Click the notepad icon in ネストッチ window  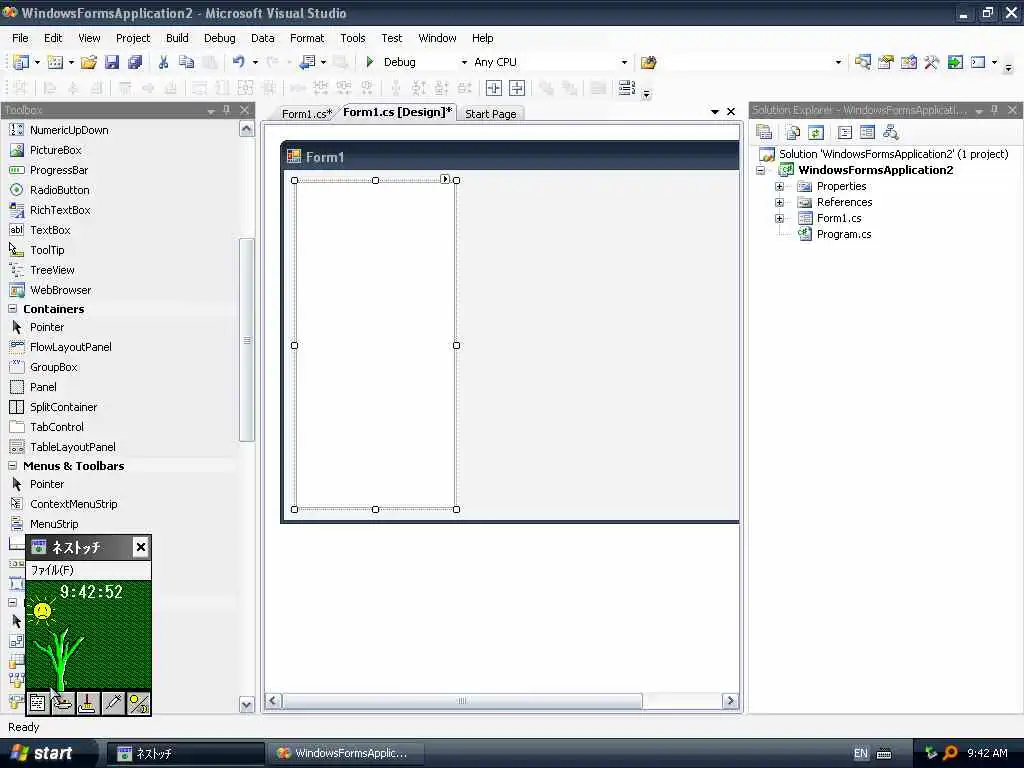(38, 703)
